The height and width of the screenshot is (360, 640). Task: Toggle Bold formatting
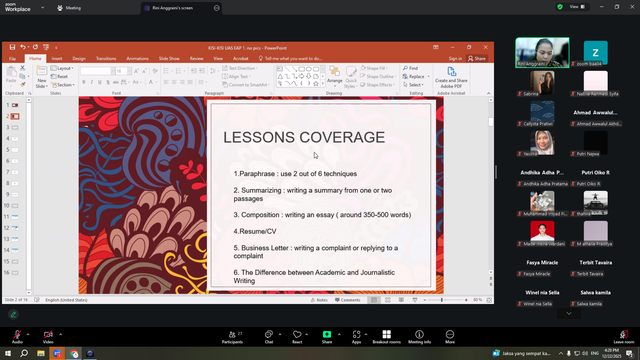tap(84, 82)
